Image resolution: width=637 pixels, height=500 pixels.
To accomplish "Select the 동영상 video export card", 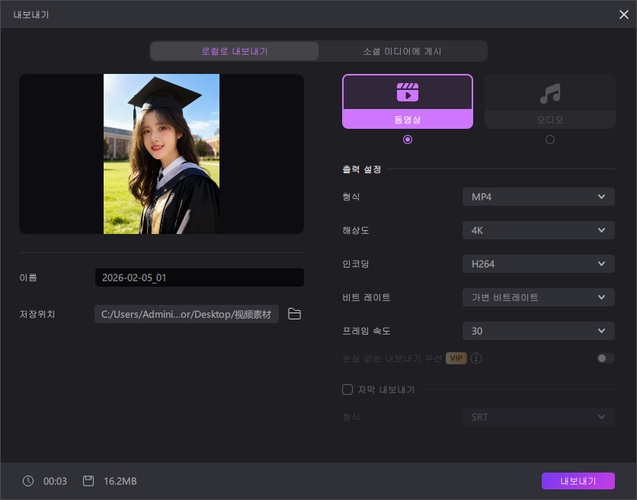I will 407,102.
